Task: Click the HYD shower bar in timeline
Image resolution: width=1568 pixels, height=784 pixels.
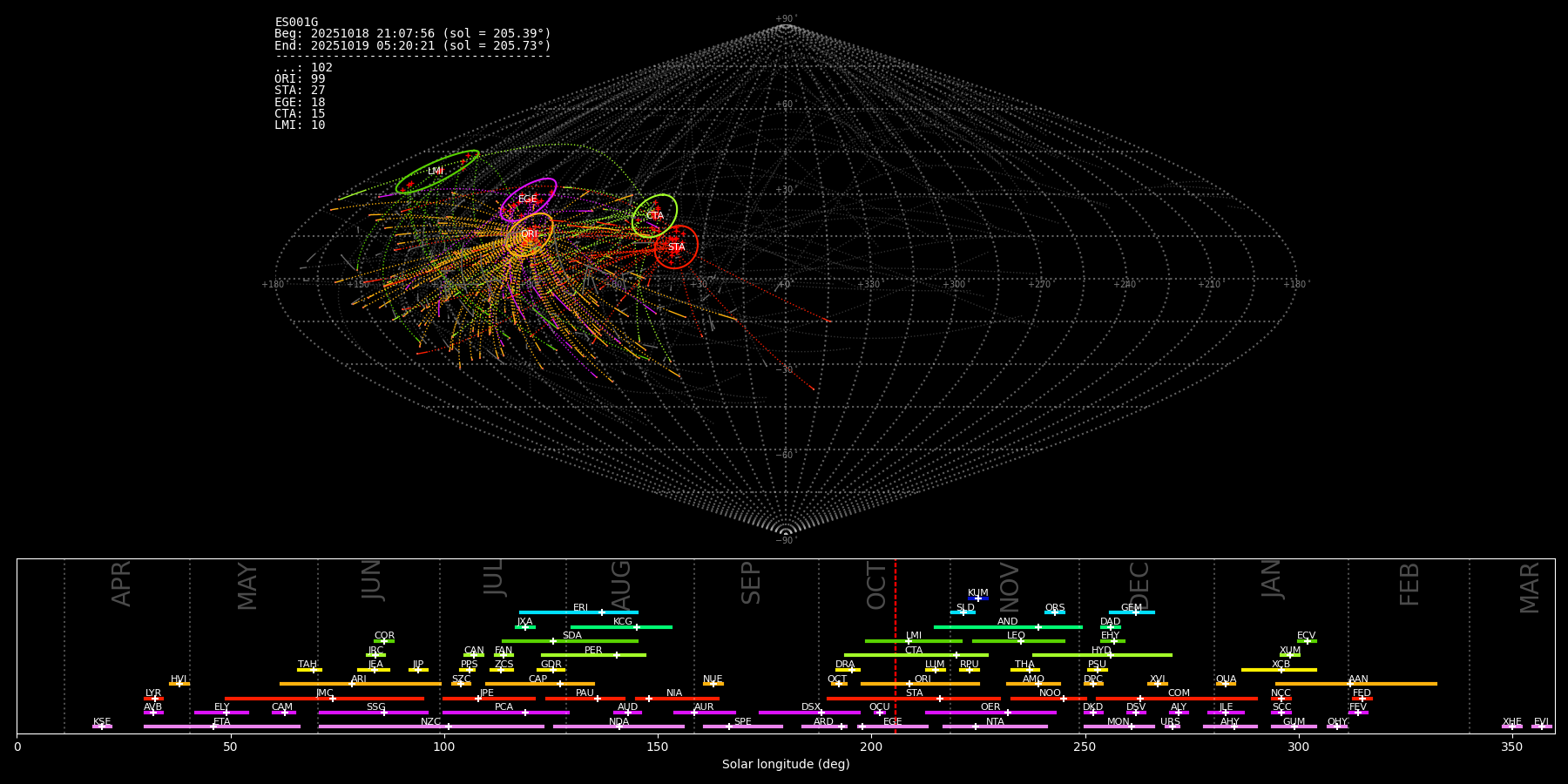Action: click(x=1102, y=655)
